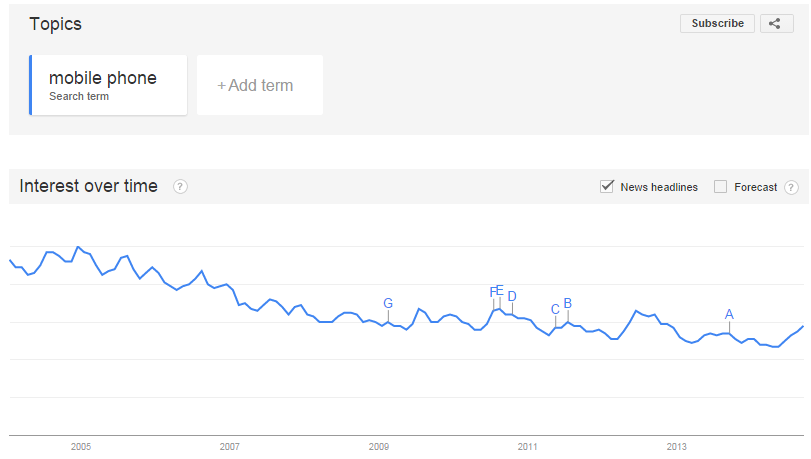Select news headline marker D
The image size is (811, 459).
coord(512,296)
